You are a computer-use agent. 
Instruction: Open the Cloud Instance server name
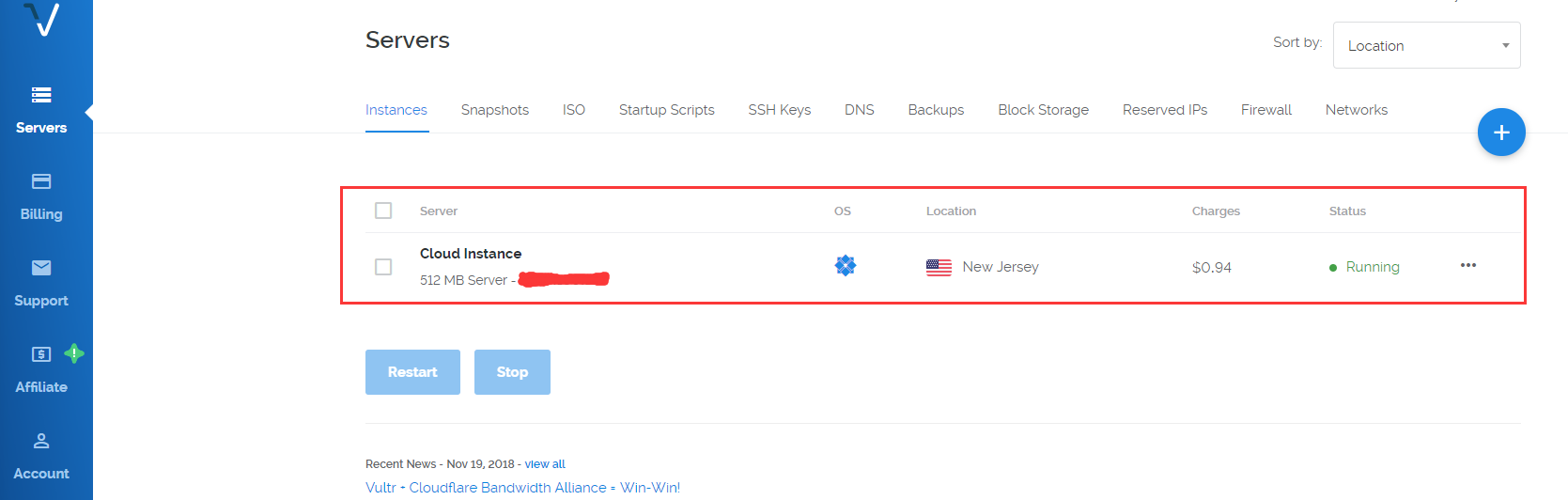(x=471, y=254)
